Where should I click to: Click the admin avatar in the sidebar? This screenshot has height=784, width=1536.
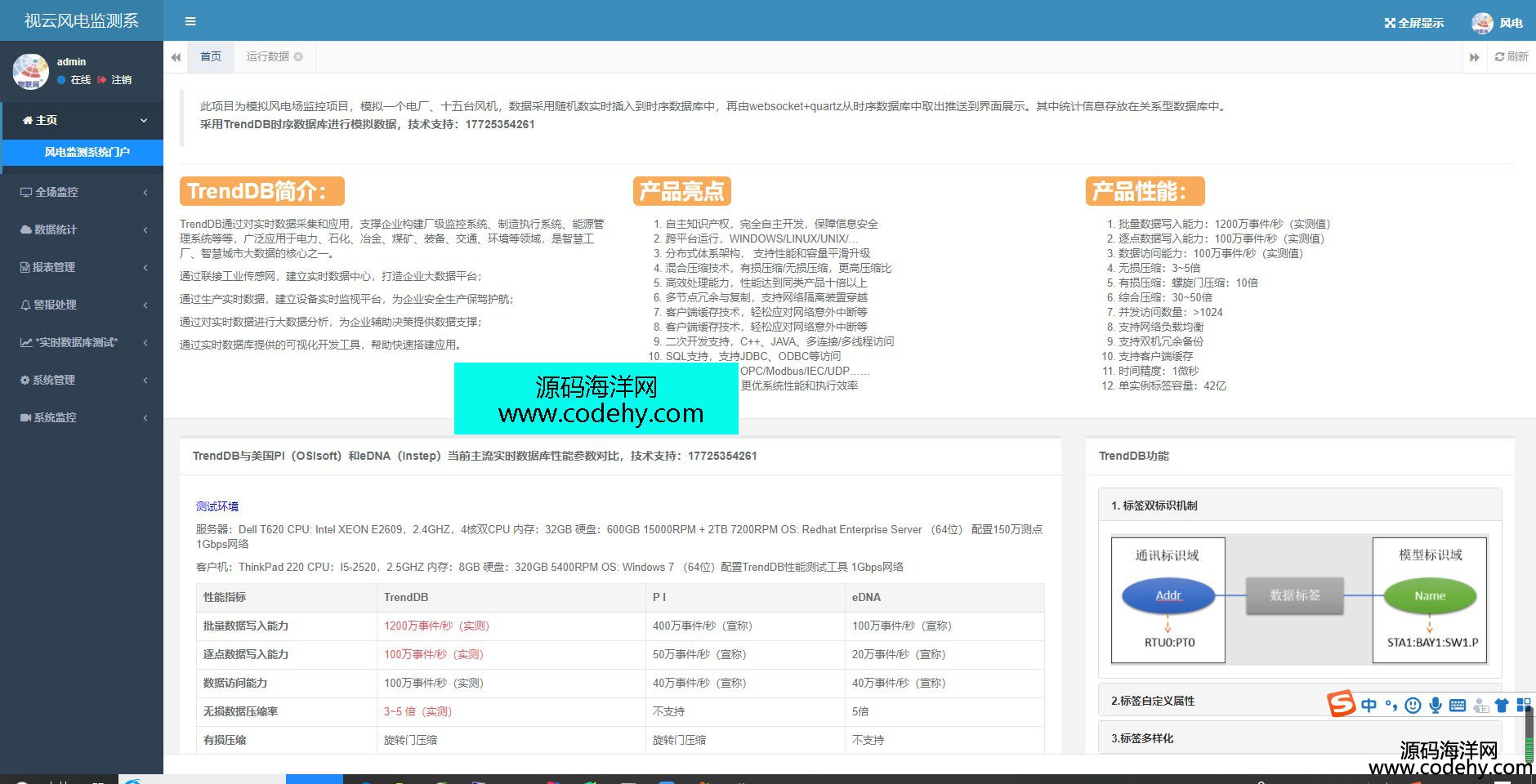coord(30,71)
